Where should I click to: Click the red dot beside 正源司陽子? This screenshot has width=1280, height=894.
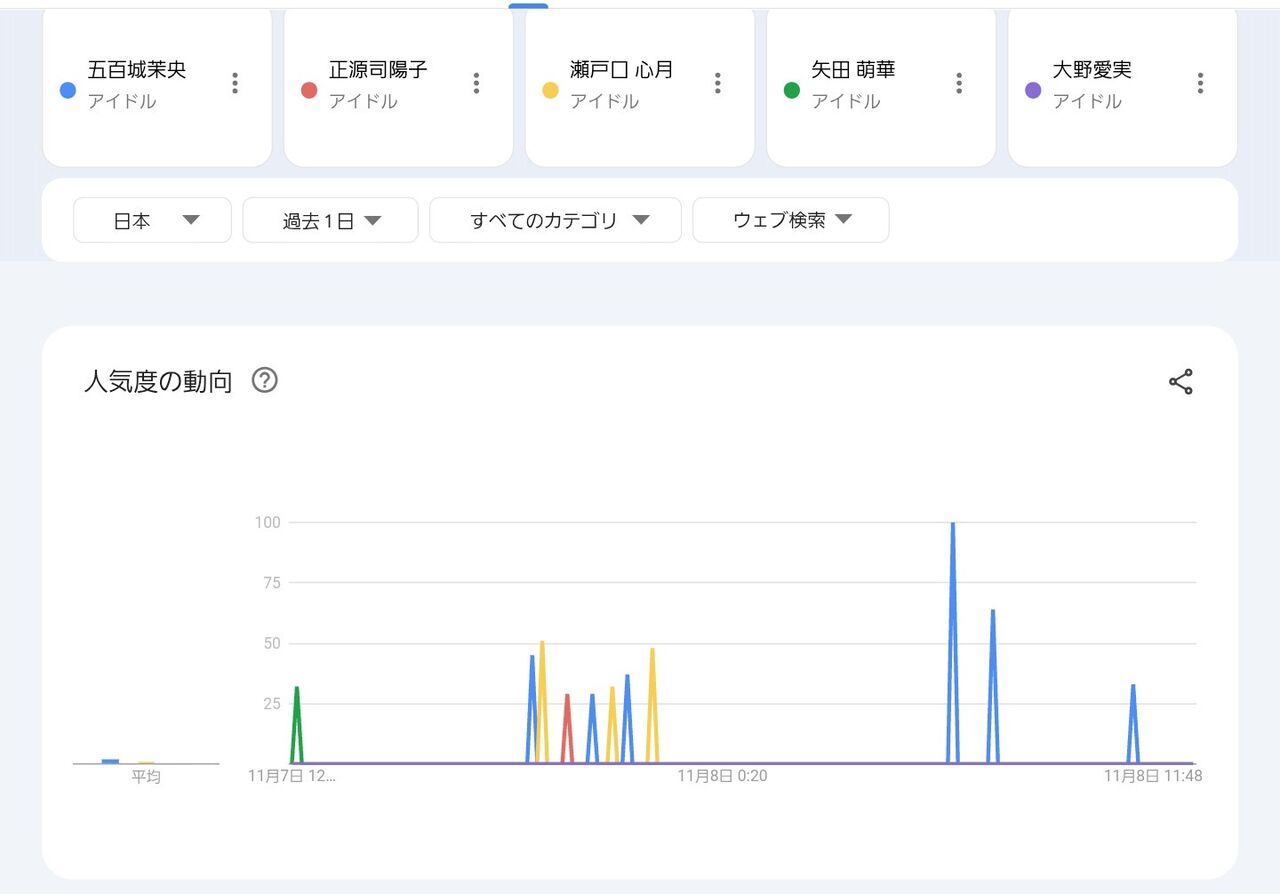[309, 90]
